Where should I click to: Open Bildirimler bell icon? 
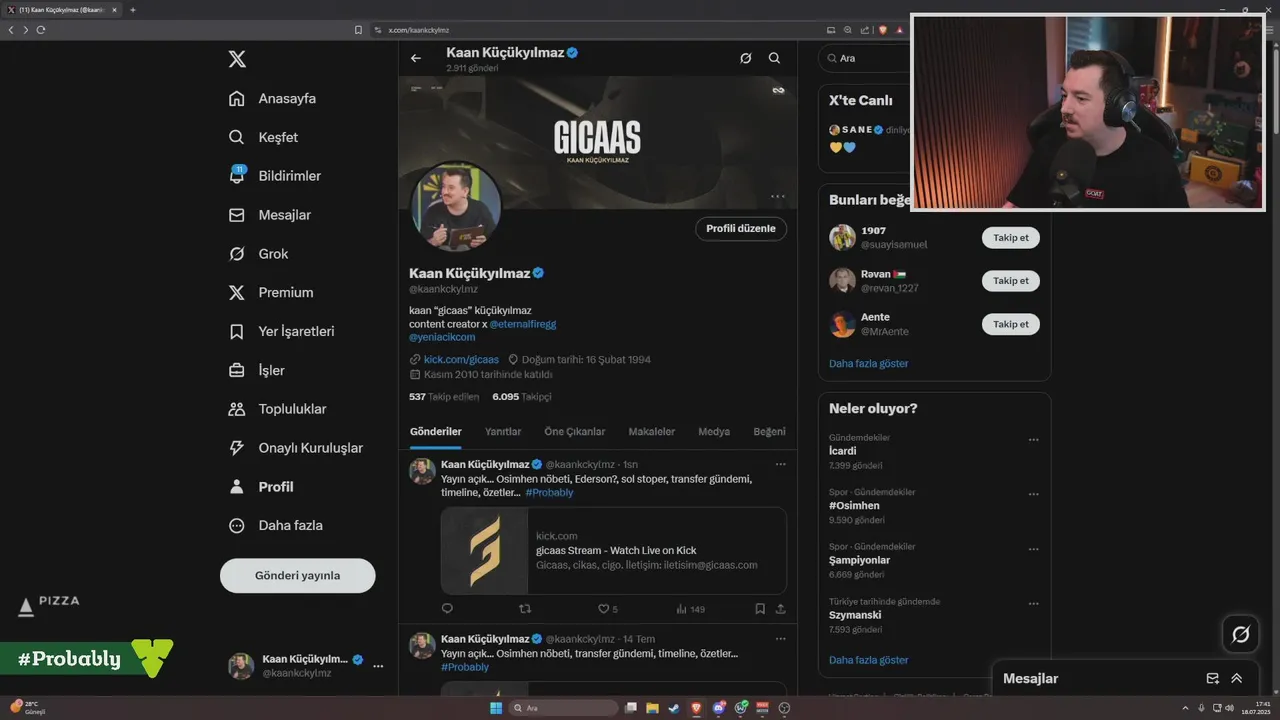point(237,176)
